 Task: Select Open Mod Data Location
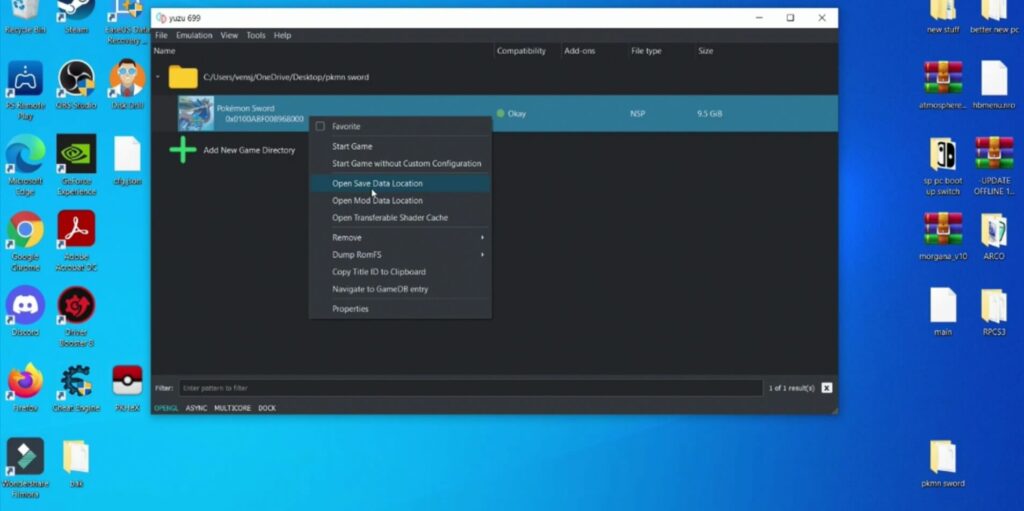(400, 201)
